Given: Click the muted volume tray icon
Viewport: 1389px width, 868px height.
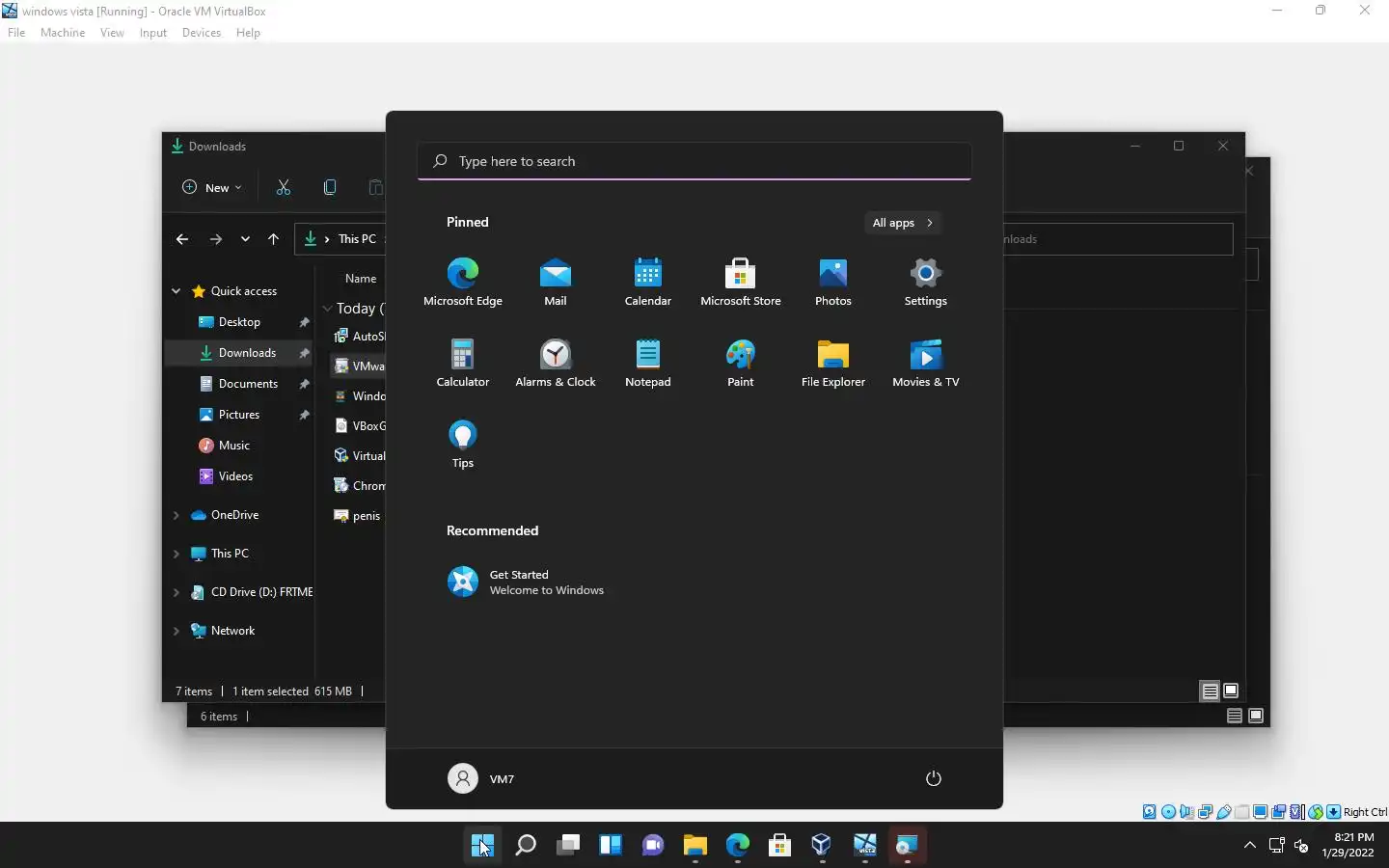Looking at the screenshot, I should [1300, 846].
